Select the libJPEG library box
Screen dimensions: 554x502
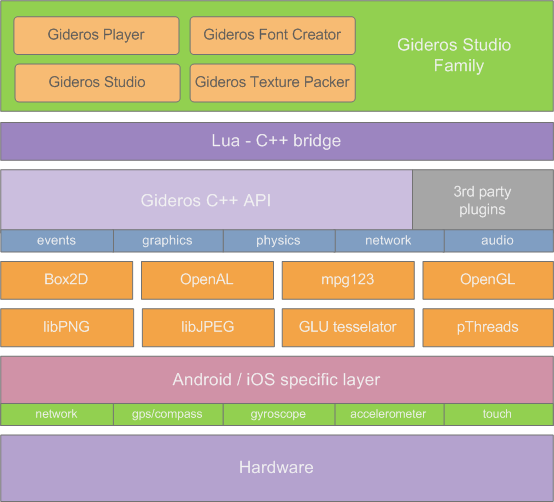[x=208, y=327]
